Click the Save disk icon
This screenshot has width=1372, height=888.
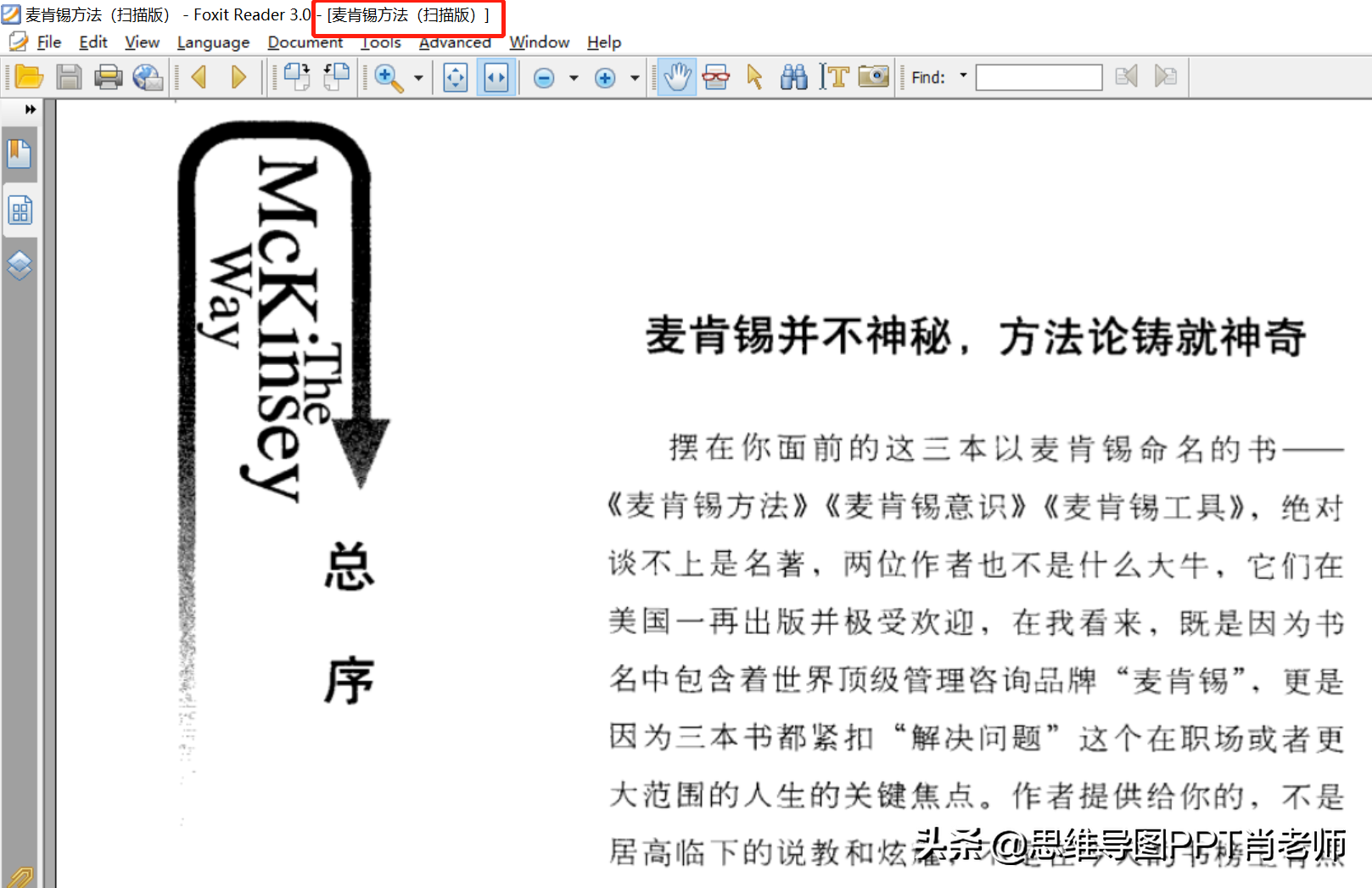[69, 77]
